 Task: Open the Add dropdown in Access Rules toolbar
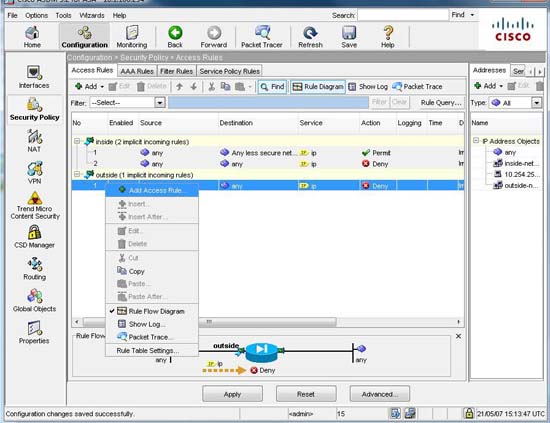pyautogui.click(x=102, y=87)
